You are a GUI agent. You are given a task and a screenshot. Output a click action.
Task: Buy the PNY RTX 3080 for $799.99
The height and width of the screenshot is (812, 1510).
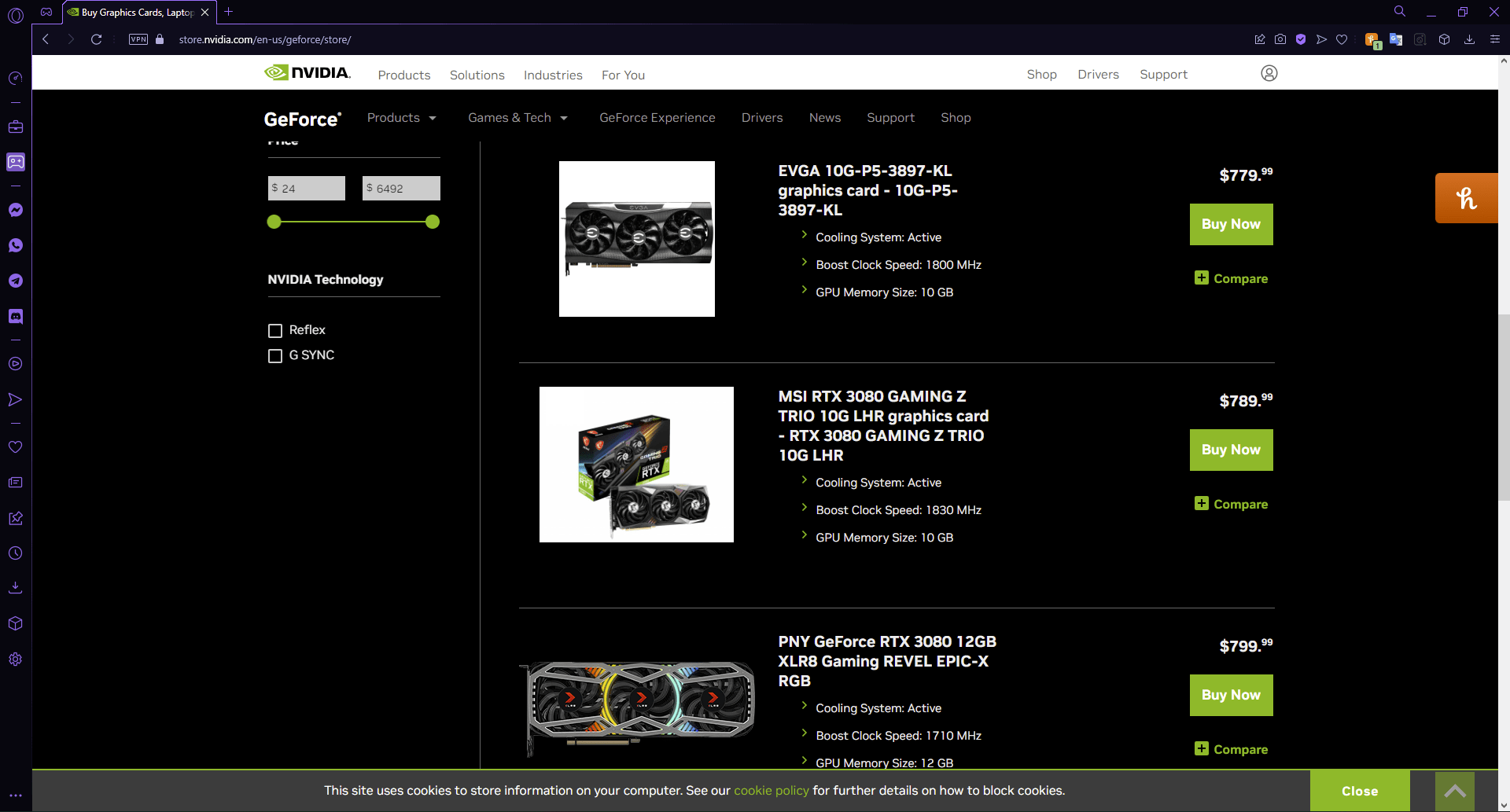pos(1231,695)
